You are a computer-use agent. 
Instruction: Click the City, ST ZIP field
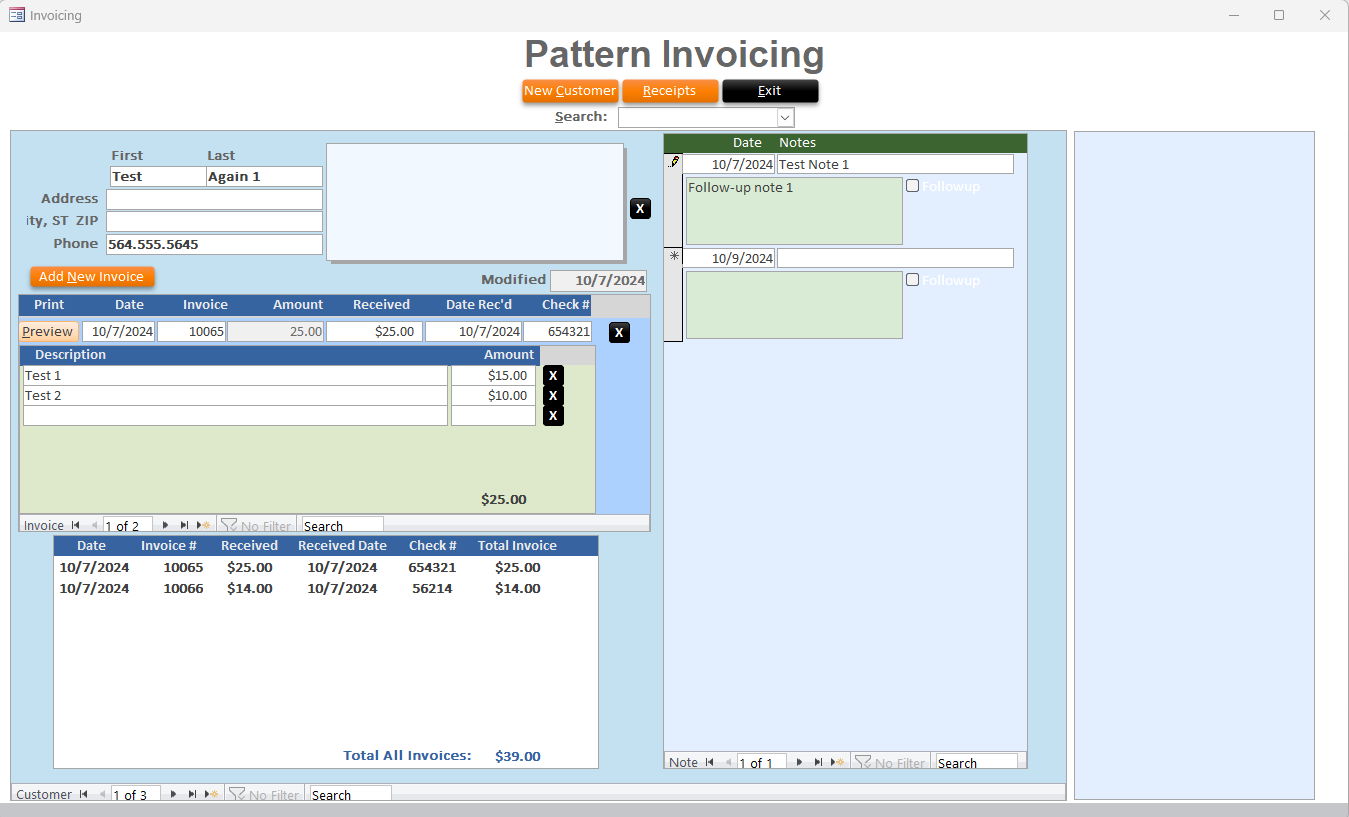214,221
